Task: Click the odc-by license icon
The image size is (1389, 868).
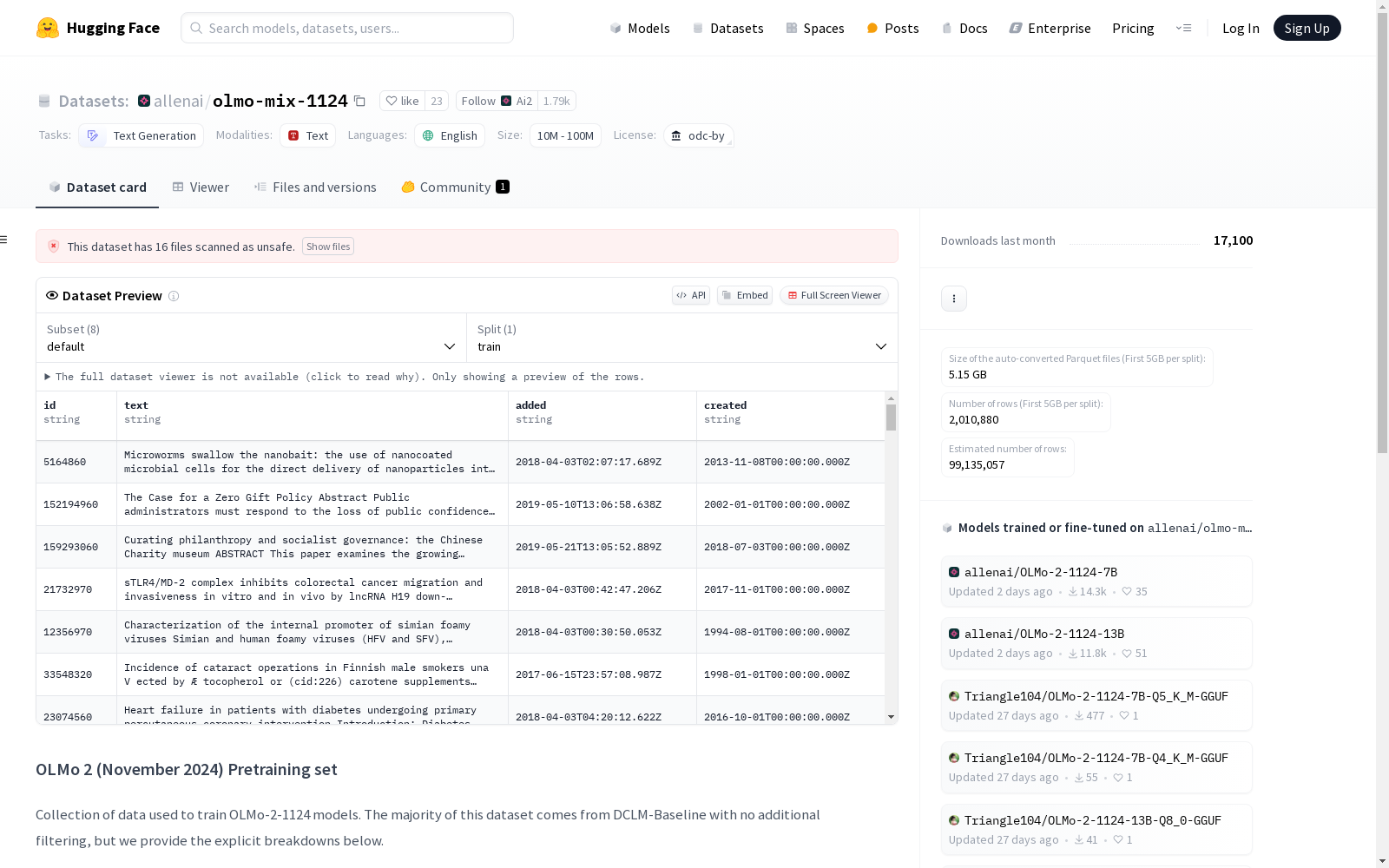Action: pos(676,135)
